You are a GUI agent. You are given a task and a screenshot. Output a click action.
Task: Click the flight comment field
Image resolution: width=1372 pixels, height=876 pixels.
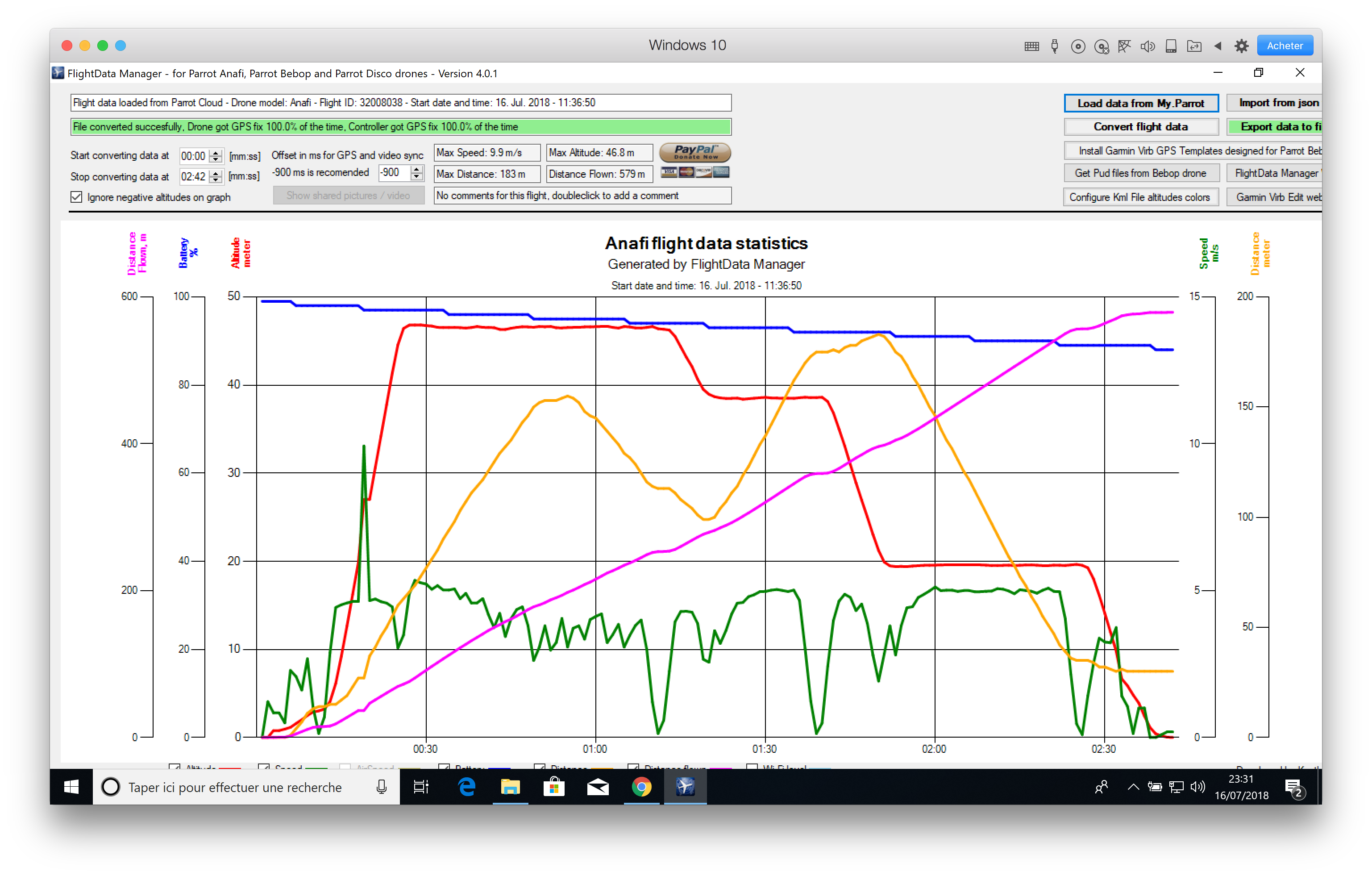[582, 196]
